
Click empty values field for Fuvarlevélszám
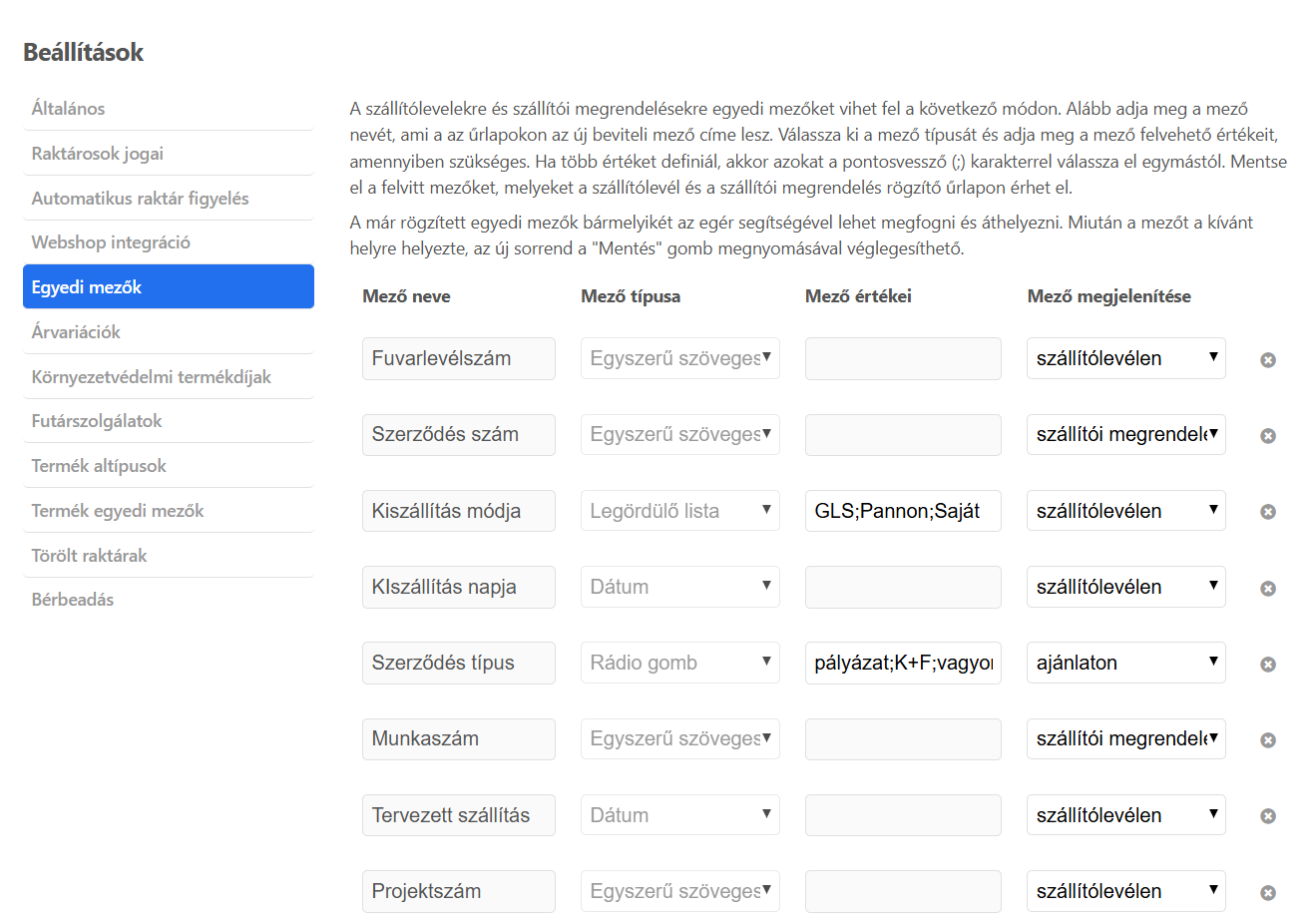pyautogui.click(x=903, y=358)
